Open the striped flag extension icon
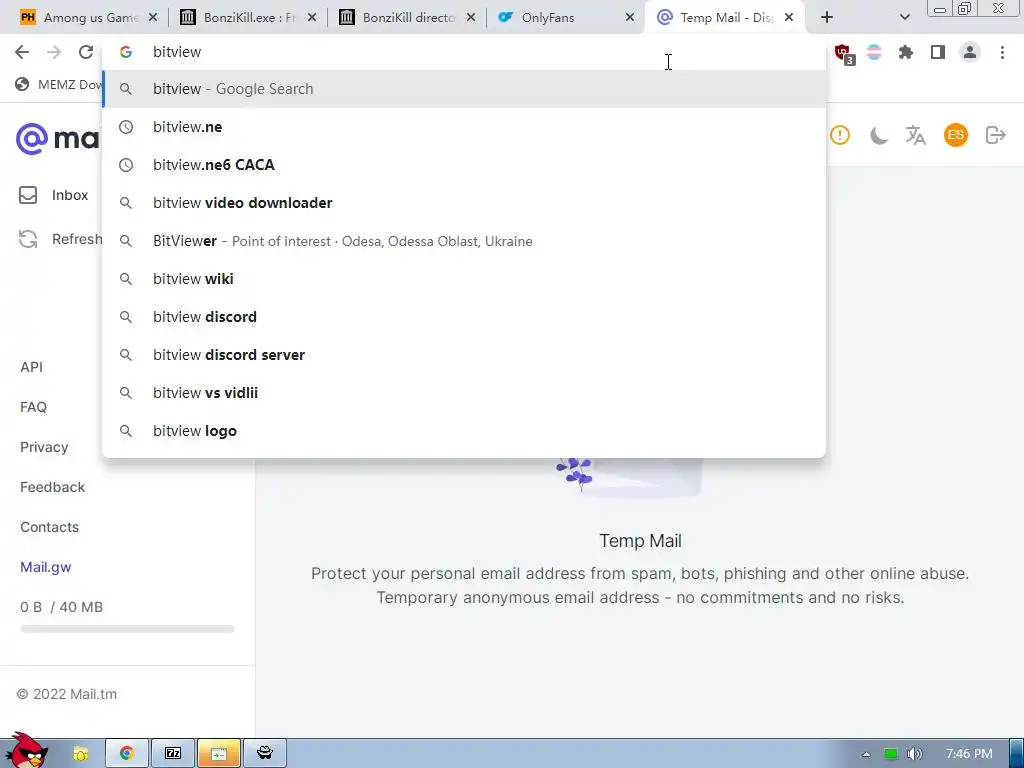Viewport: 1024px width, 768px height. tap(874, 52)
